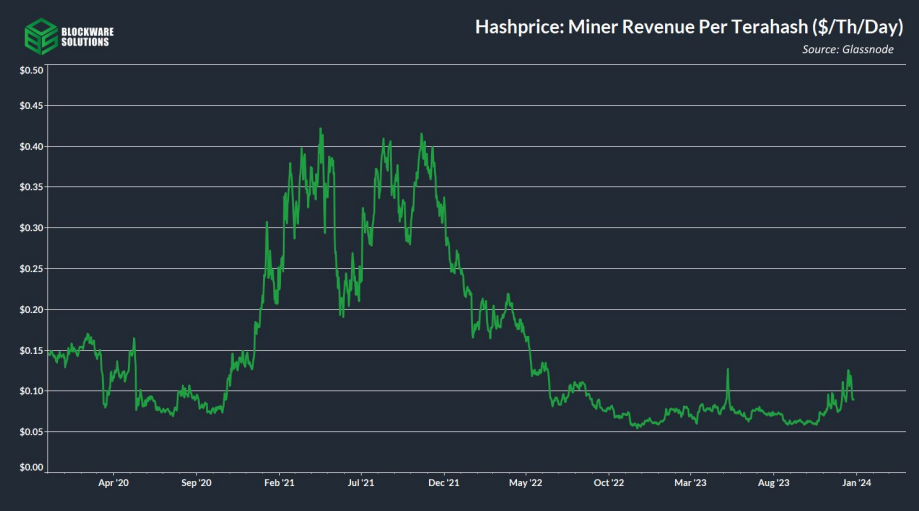
Task: Click the Aug '23 date label
Action: [772, 482]
